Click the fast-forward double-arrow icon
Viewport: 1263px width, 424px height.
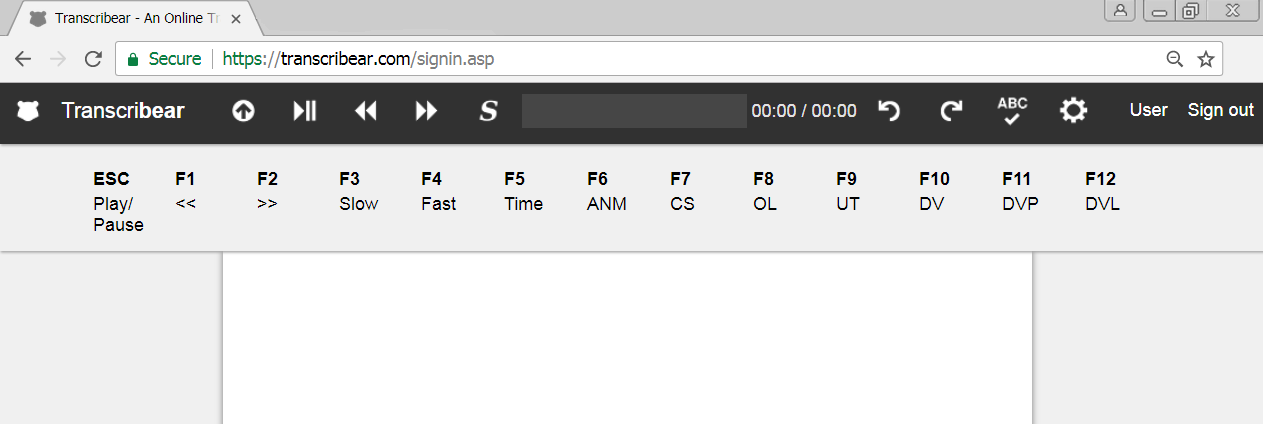pos(427,111)
